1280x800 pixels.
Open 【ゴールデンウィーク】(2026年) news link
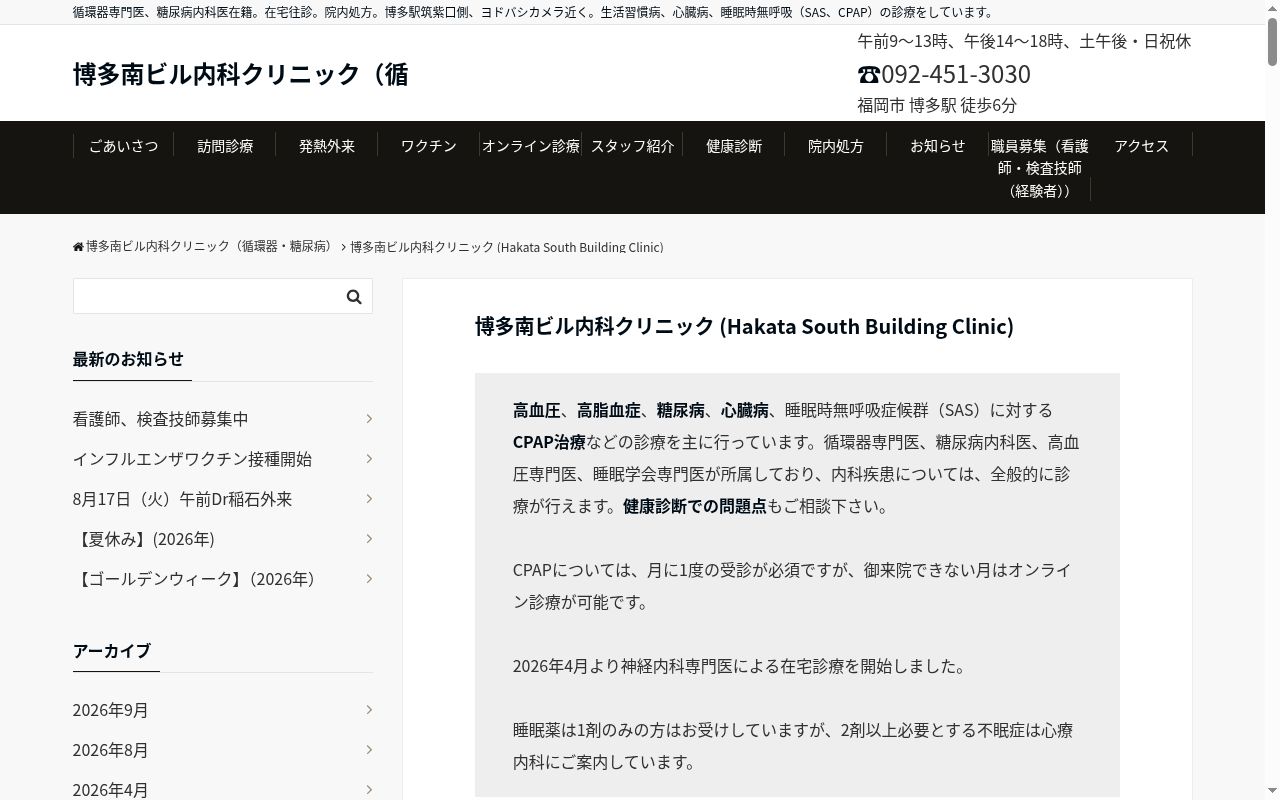pos(197,578)
